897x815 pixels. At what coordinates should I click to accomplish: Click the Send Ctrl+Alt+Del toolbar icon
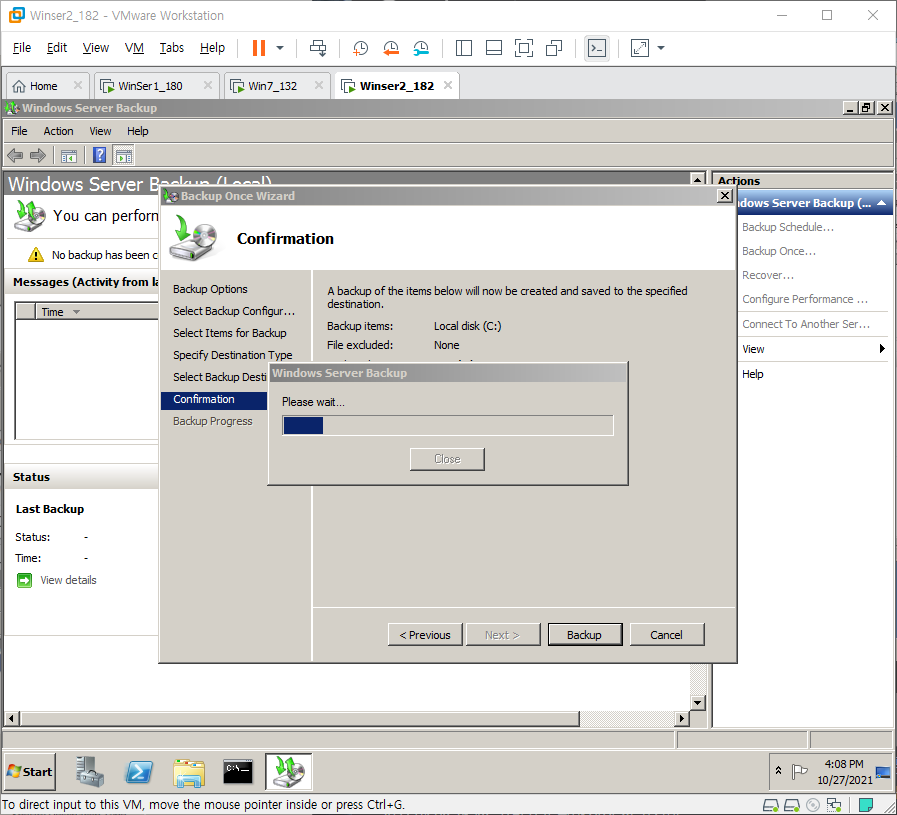318,48
